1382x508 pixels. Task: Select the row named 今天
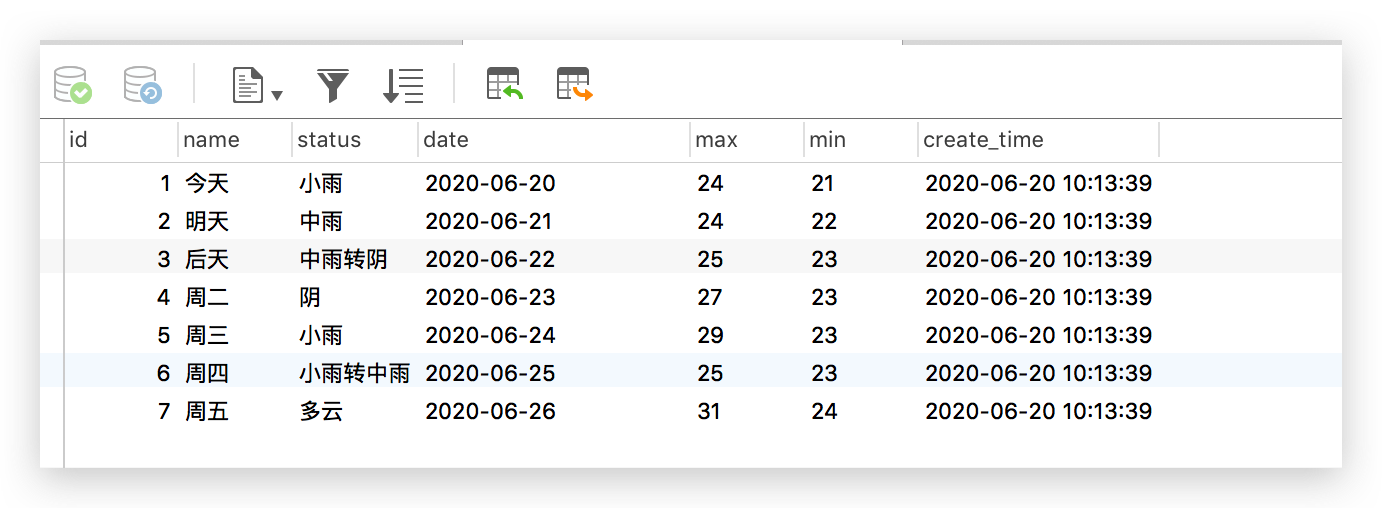[x=702, y=183]
